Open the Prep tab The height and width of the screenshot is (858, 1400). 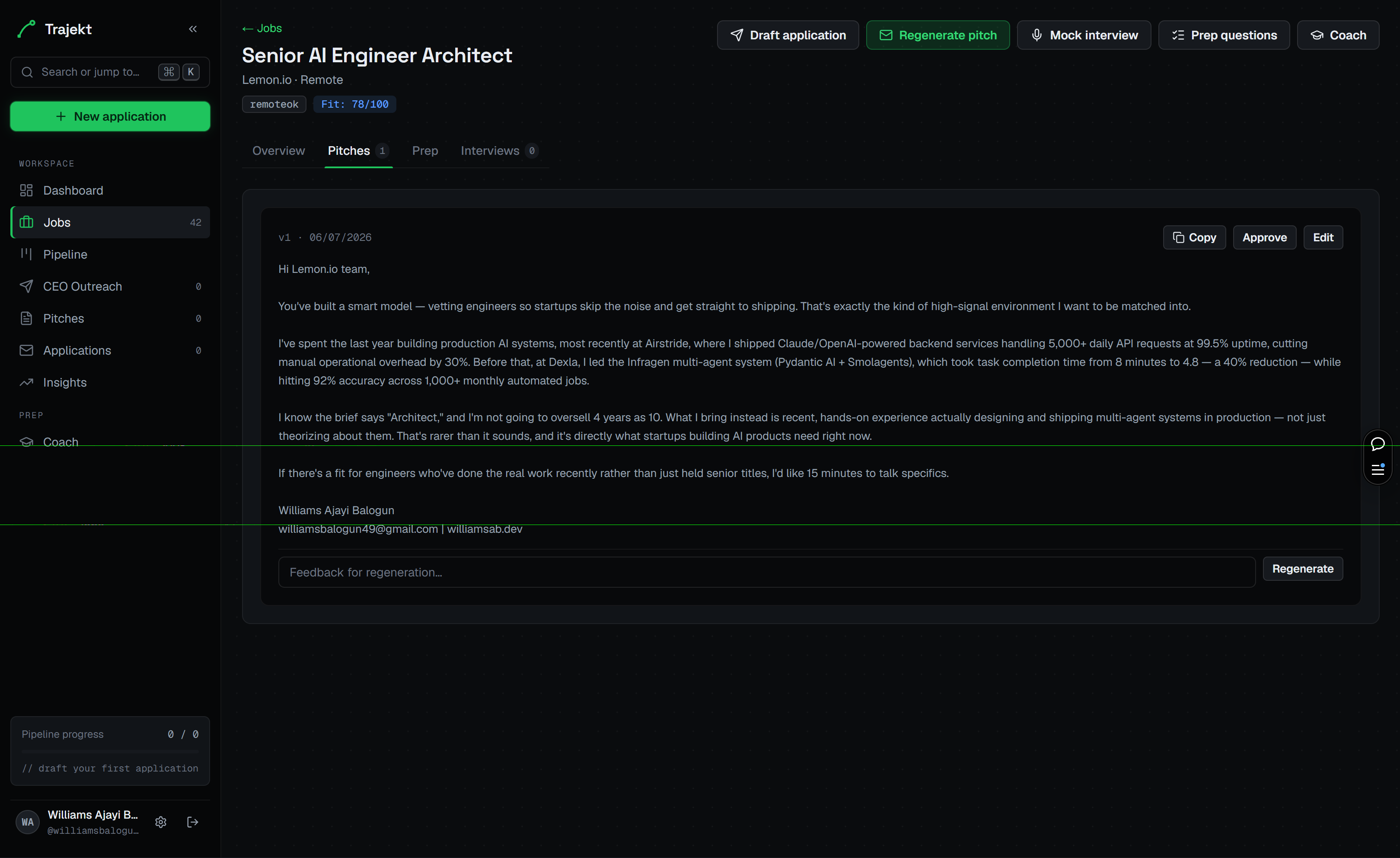[x=424, y=150]
